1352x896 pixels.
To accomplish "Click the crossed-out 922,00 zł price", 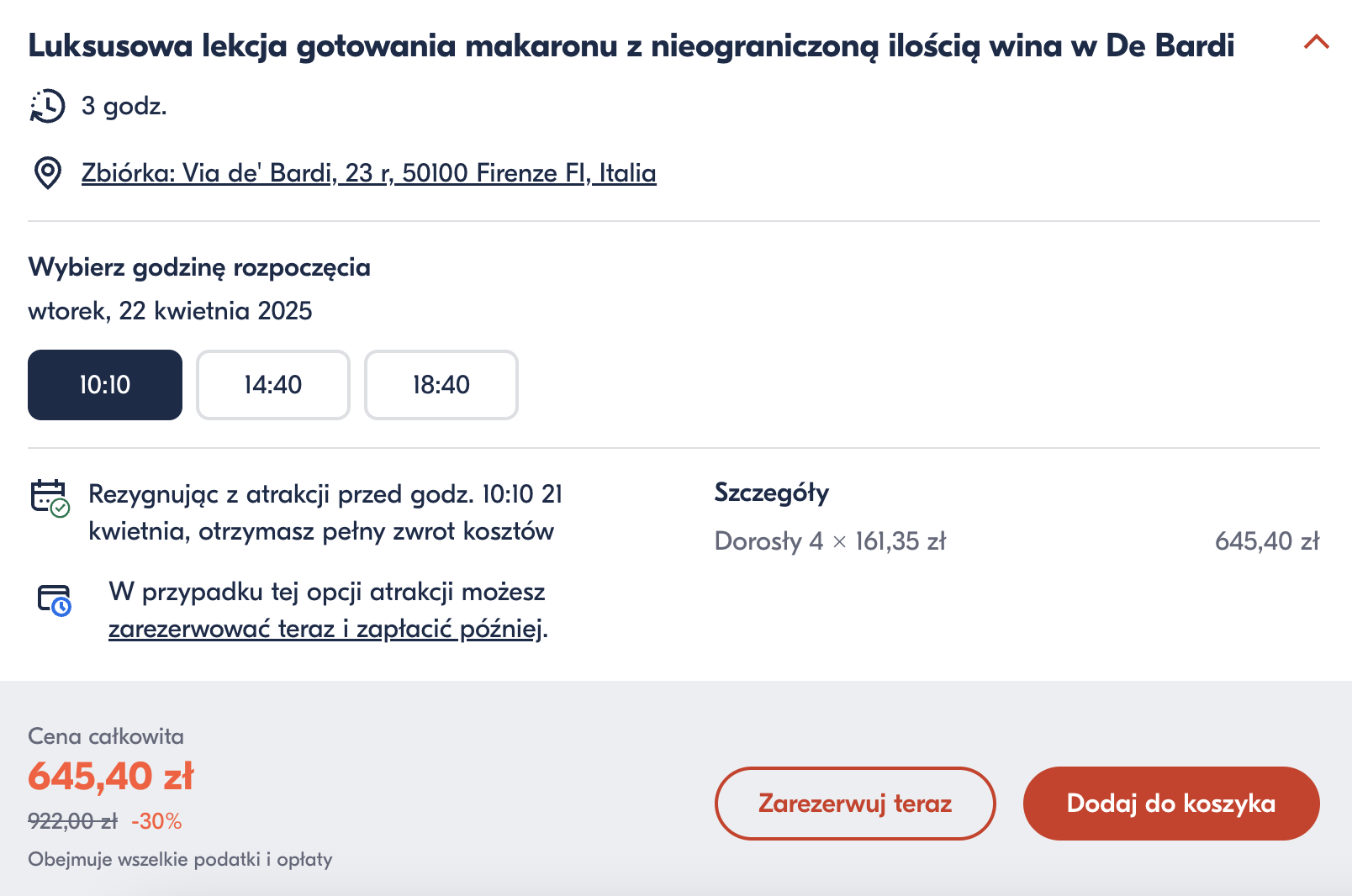I will click(x=73, y=821).
